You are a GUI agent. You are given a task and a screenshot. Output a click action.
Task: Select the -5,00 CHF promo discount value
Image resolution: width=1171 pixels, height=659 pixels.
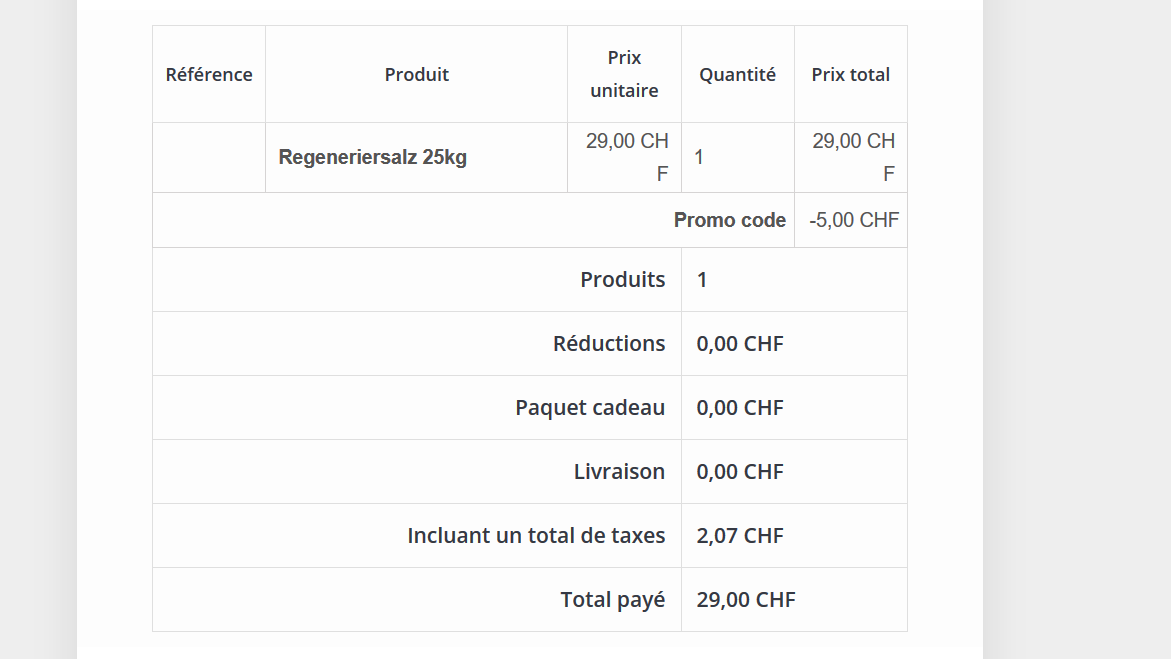[x=854, y=220]
